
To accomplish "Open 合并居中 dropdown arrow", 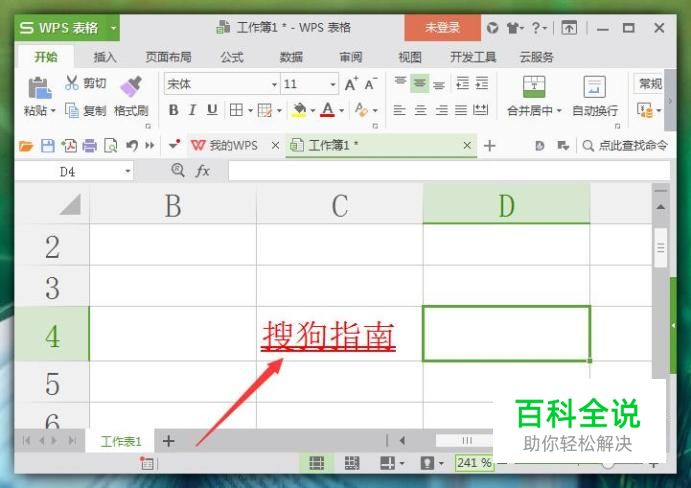I will [559, 110].
